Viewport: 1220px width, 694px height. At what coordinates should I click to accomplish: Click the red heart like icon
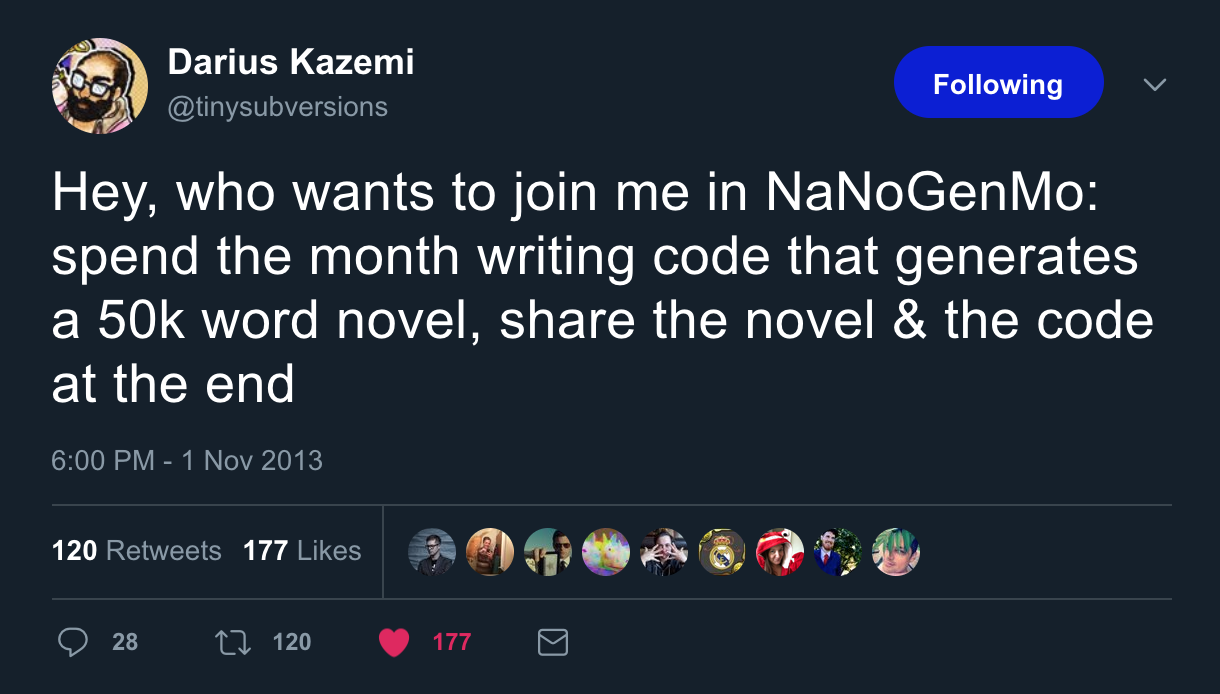(x=395, y=642)
